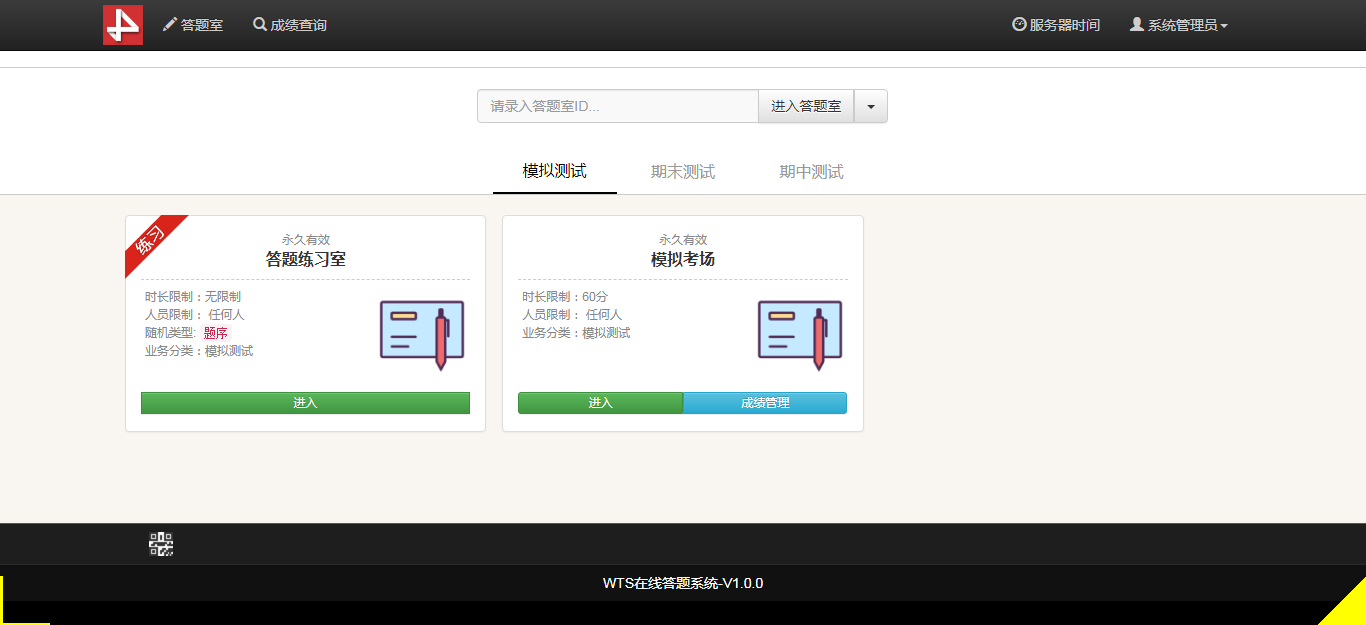
Task: Expand the dropdown arrow beside 进入答题室
Action: [870, 106]
